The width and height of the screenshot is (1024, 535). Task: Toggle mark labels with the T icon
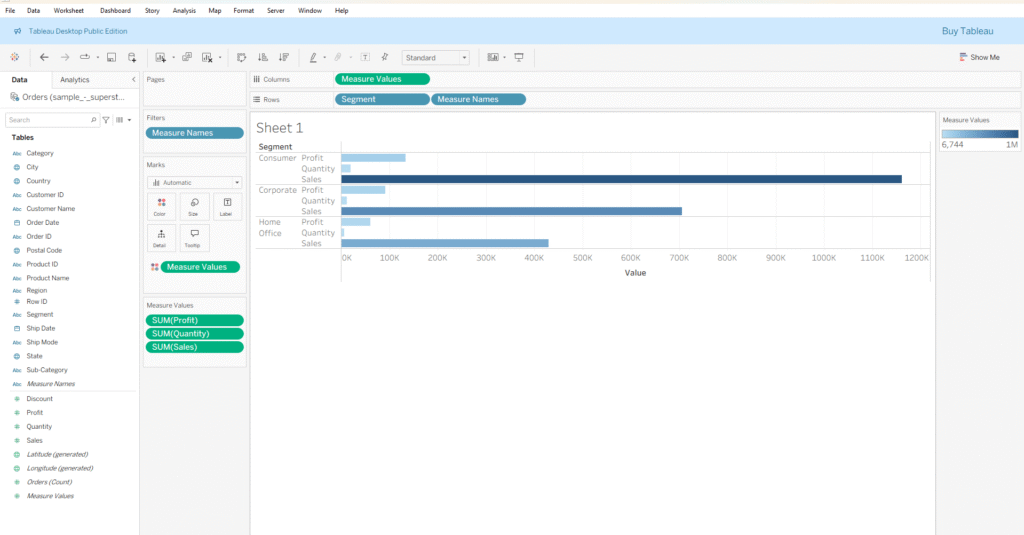pos(365,58)
